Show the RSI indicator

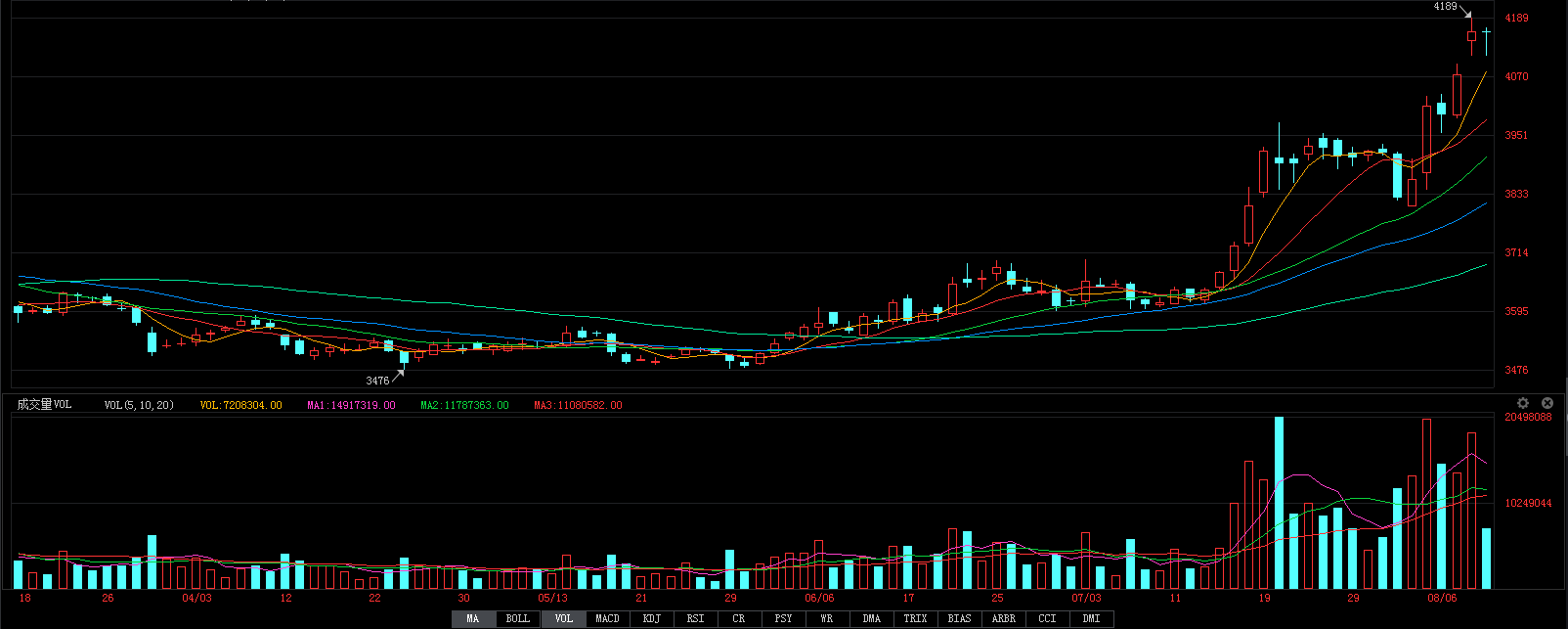(x=695, y=618)
